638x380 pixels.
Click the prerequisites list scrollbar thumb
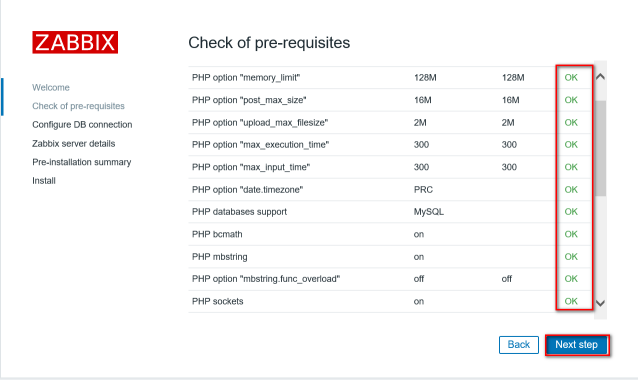[x=600, y=149]
